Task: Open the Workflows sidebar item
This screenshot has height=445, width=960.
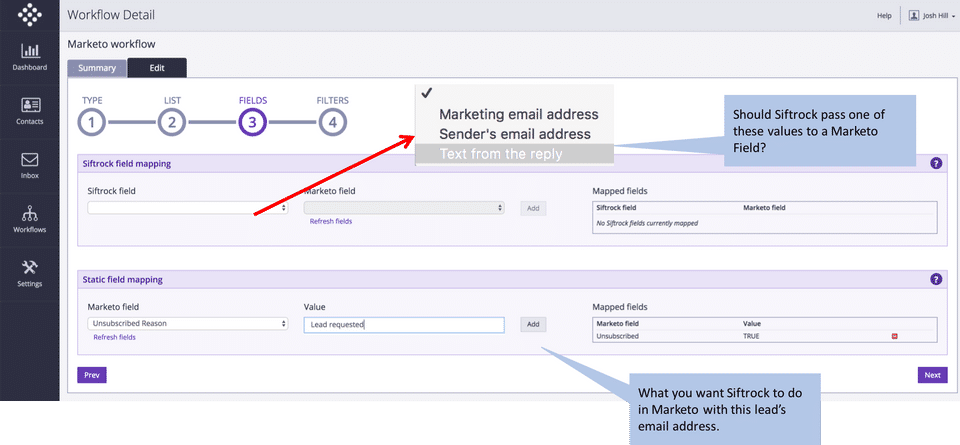Action: coord(29,220)
